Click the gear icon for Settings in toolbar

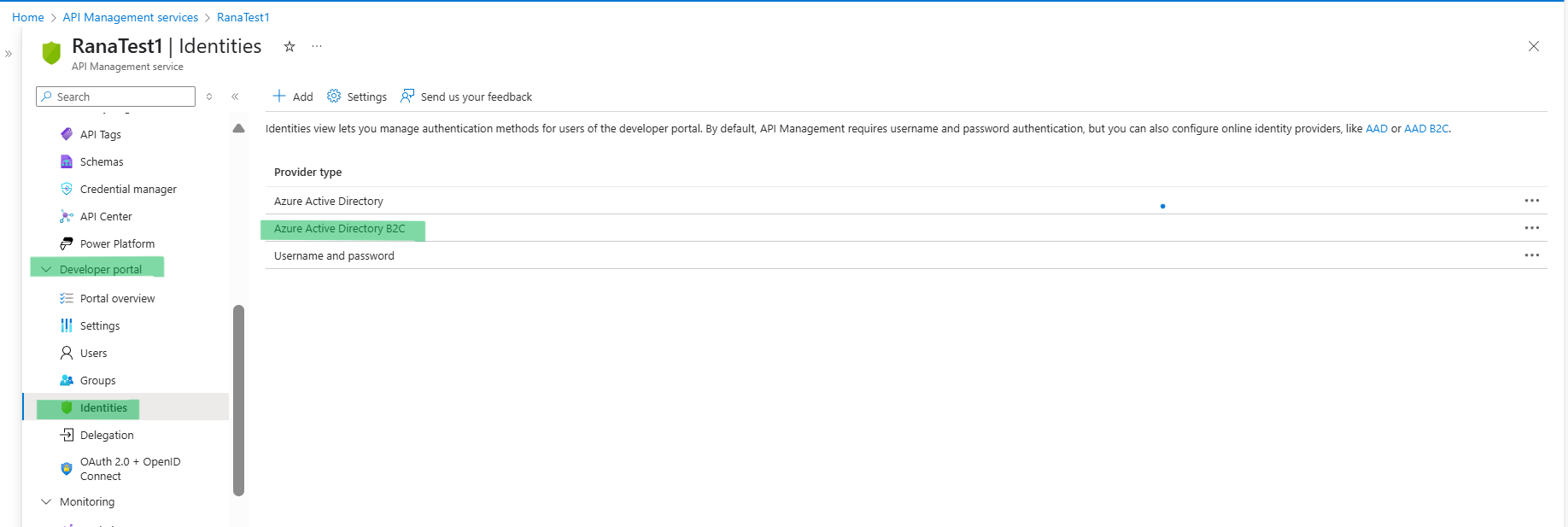334,96
